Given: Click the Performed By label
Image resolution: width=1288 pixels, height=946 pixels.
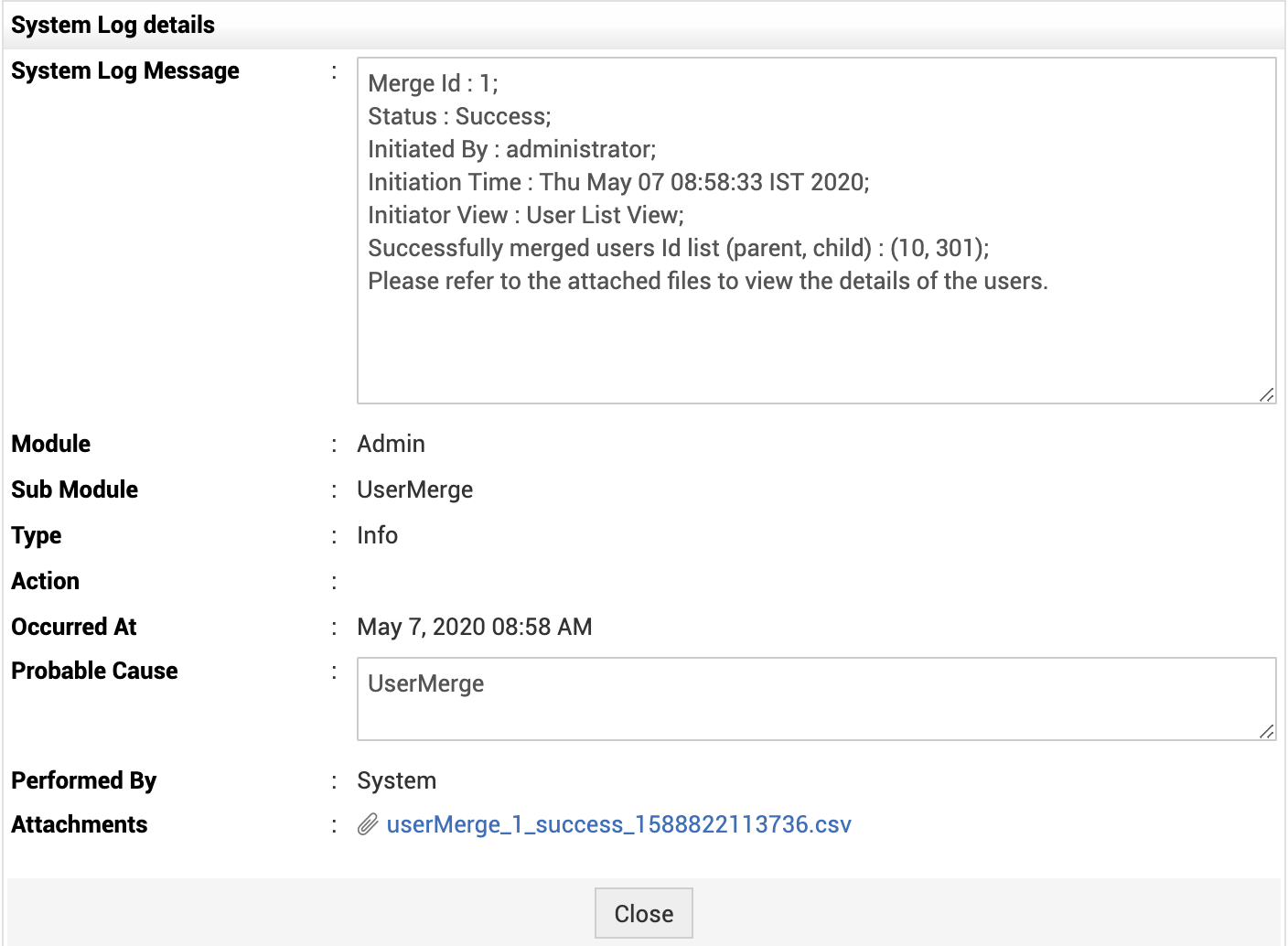Looking at the screenshot, I should click(x=84, y=780).
